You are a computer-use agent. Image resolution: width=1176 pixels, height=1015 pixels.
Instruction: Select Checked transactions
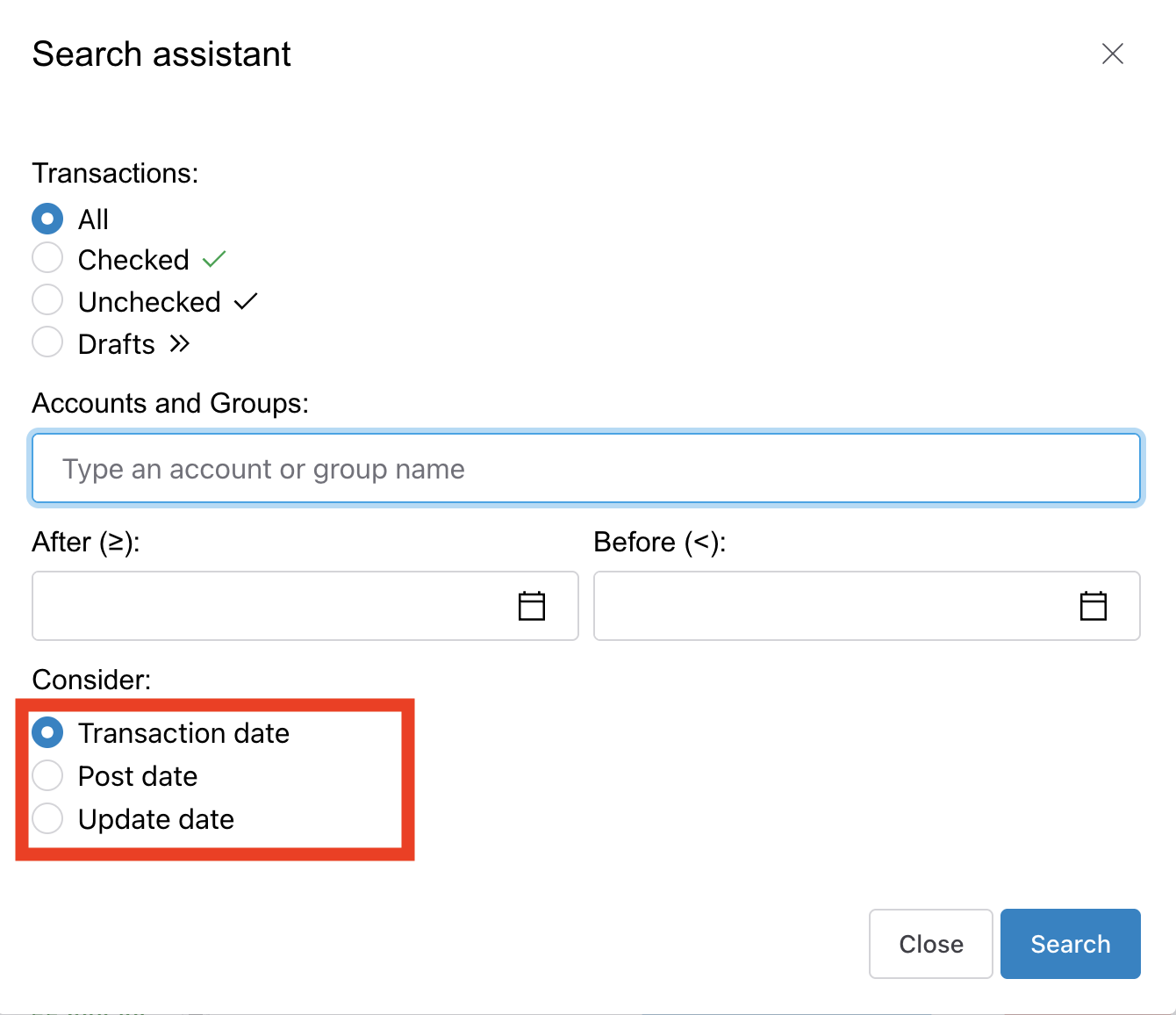tap(47, 257)
